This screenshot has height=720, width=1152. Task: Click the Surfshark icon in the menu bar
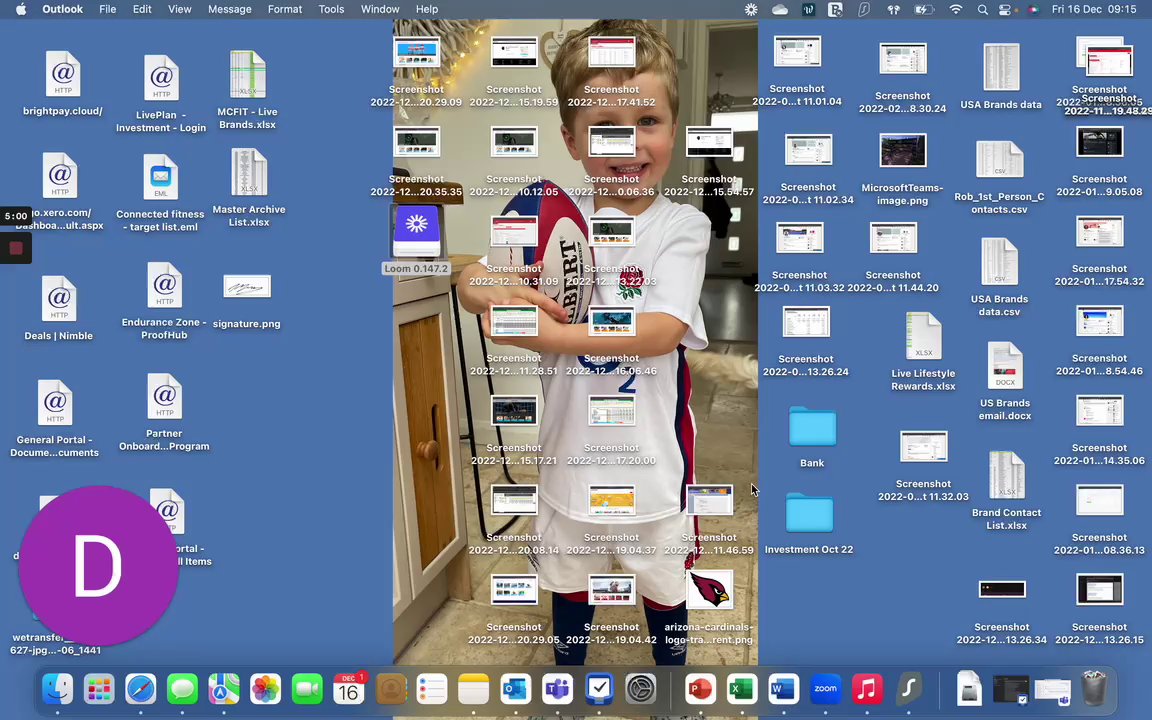[x=864, y=10]
